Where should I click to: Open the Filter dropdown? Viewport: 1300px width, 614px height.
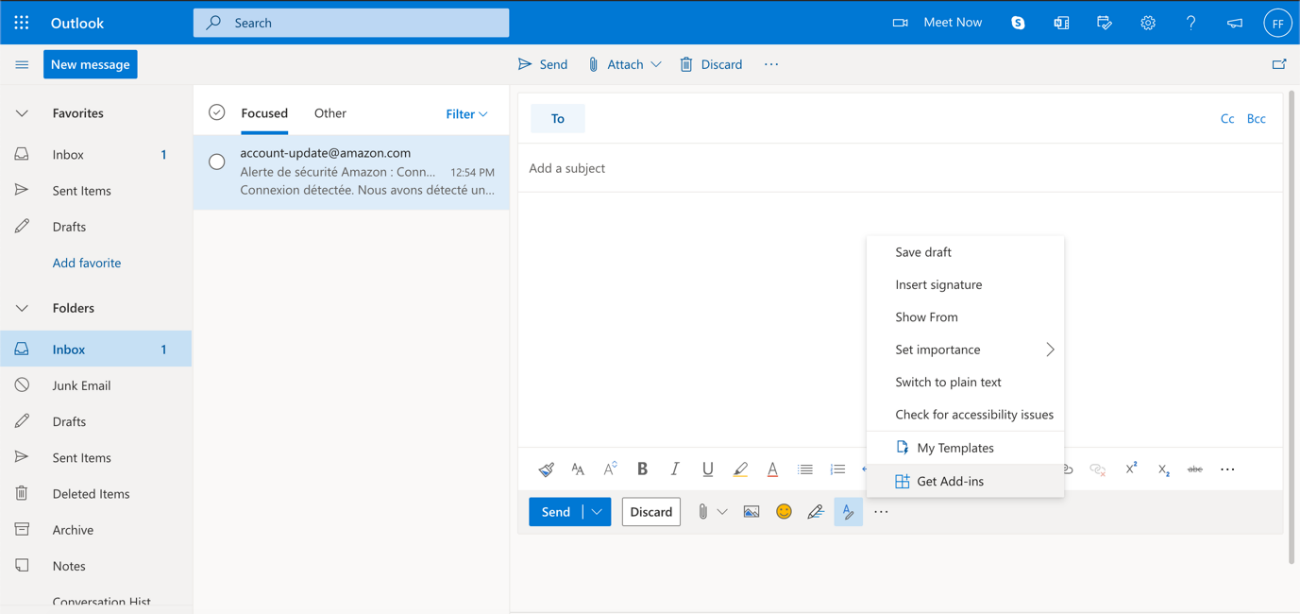click(466, 114)
